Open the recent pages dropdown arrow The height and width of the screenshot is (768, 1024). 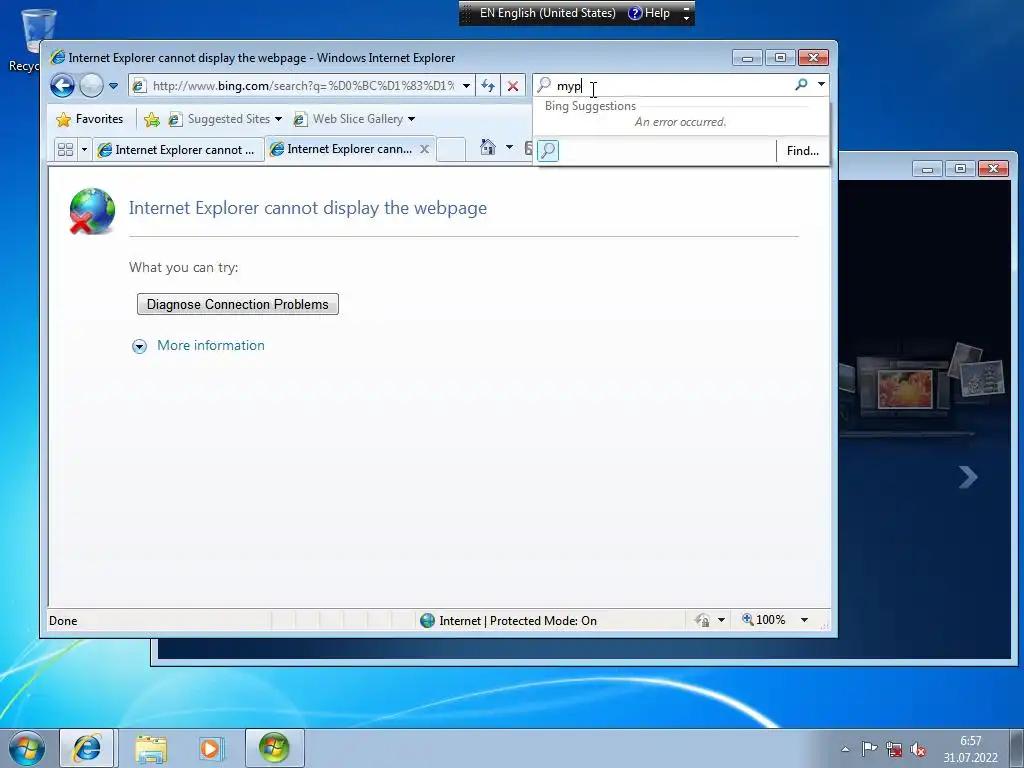pyautogui.click(x=113, y=86)
